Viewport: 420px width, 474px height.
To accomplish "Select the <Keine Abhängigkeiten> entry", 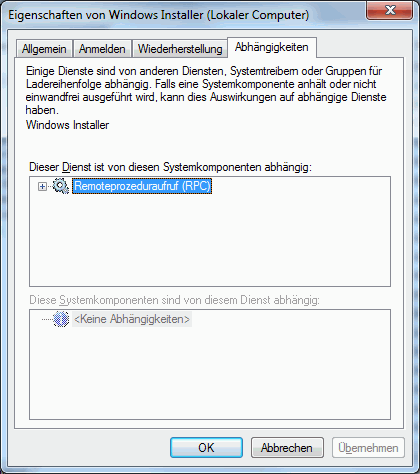I will click(132, 319).
